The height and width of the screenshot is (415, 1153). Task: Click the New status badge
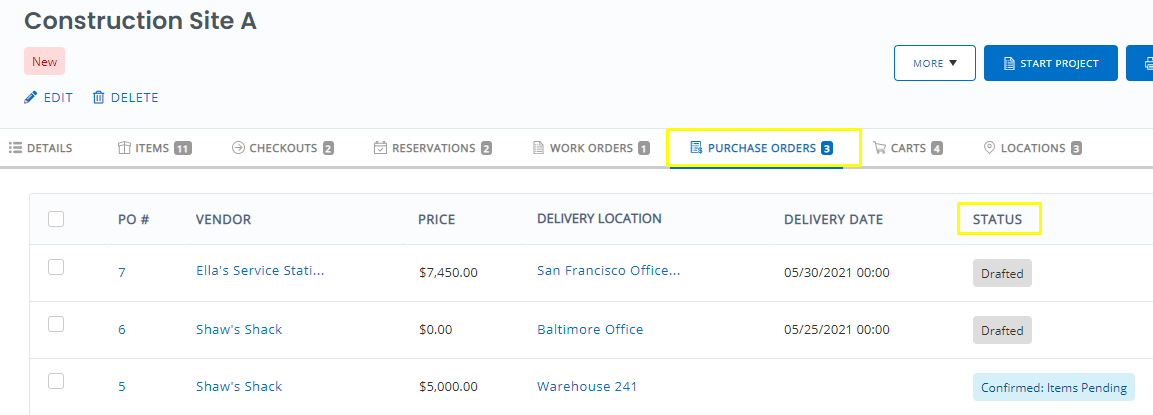click(x=45, y=61)
